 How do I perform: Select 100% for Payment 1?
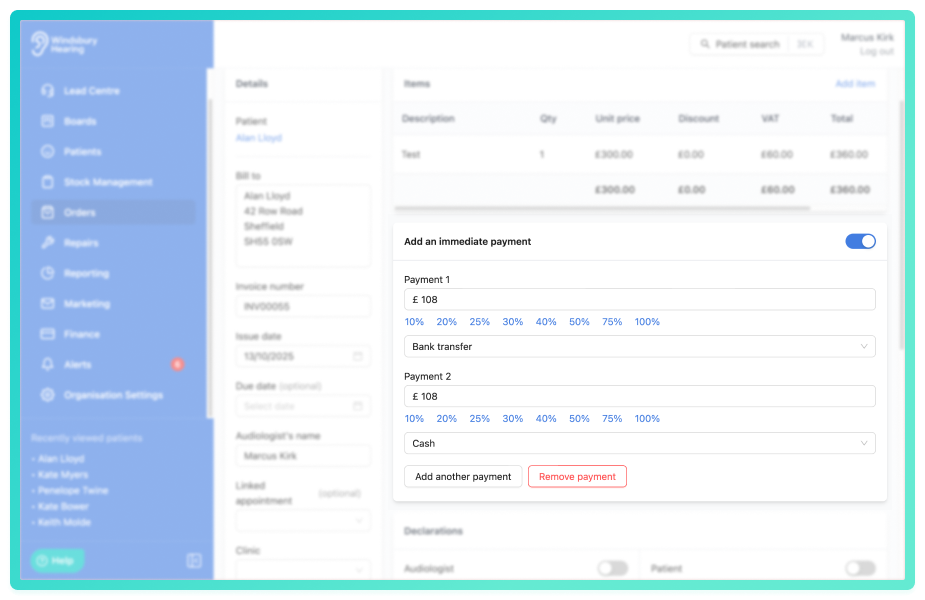[x=647, y=322]
